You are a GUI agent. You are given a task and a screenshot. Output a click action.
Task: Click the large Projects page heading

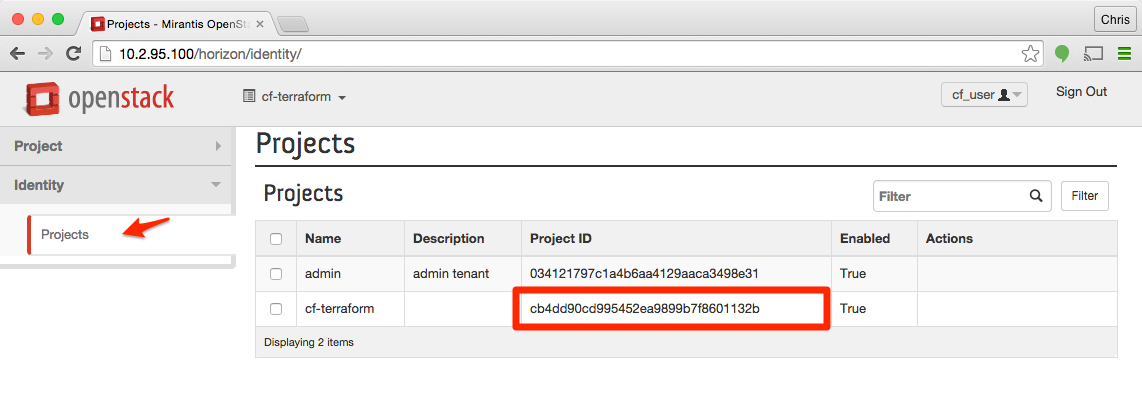305,144
